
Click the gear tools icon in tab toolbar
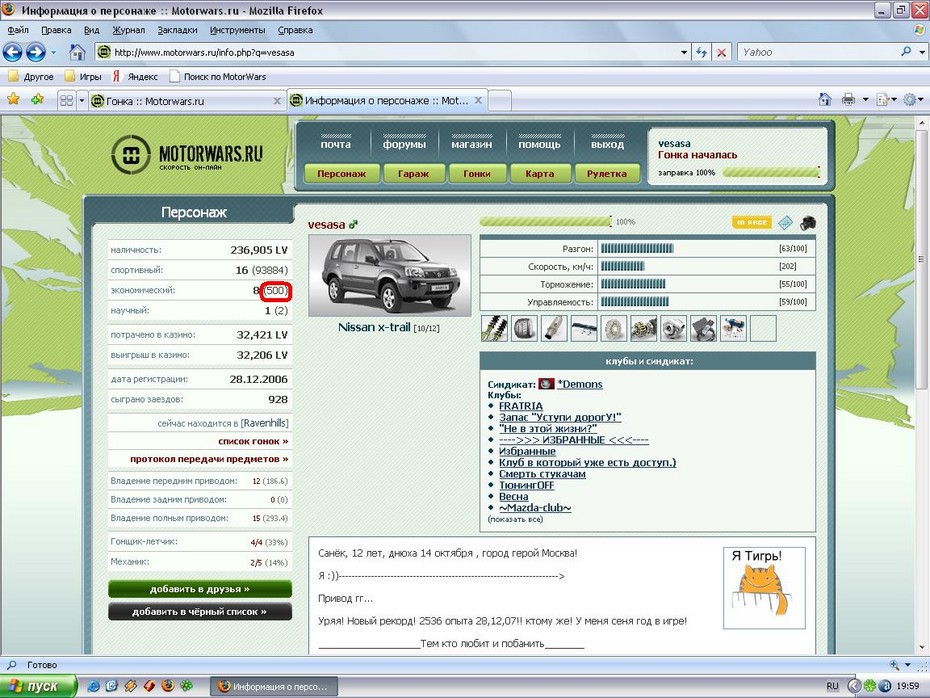[909, 100]
